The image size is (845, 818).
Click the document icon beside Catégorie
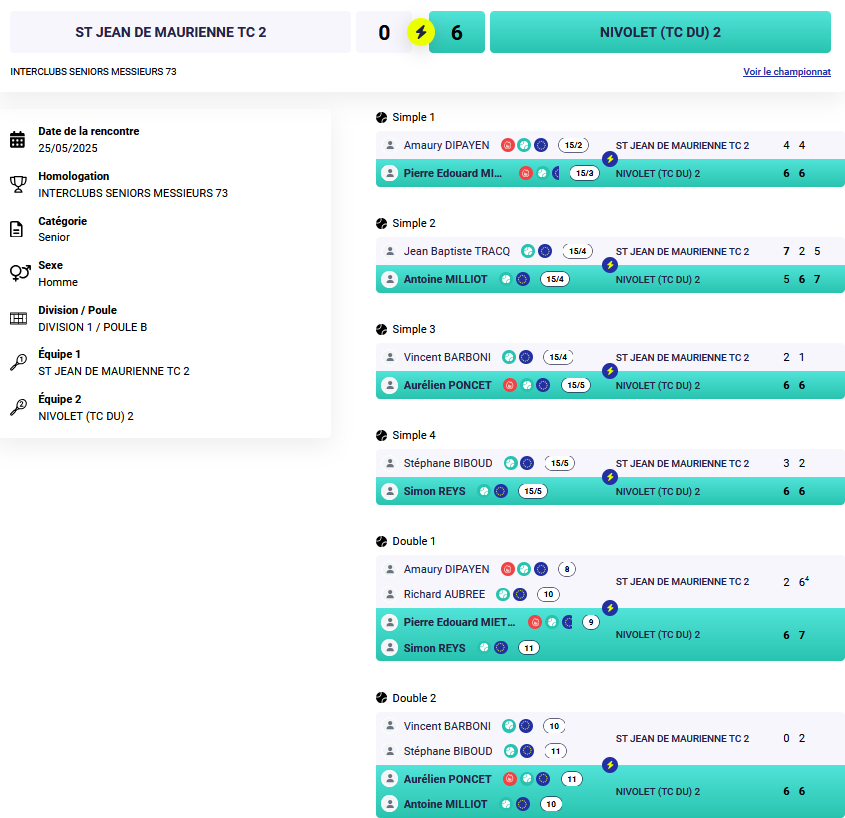pyautogui.click(x=17, y=229)
